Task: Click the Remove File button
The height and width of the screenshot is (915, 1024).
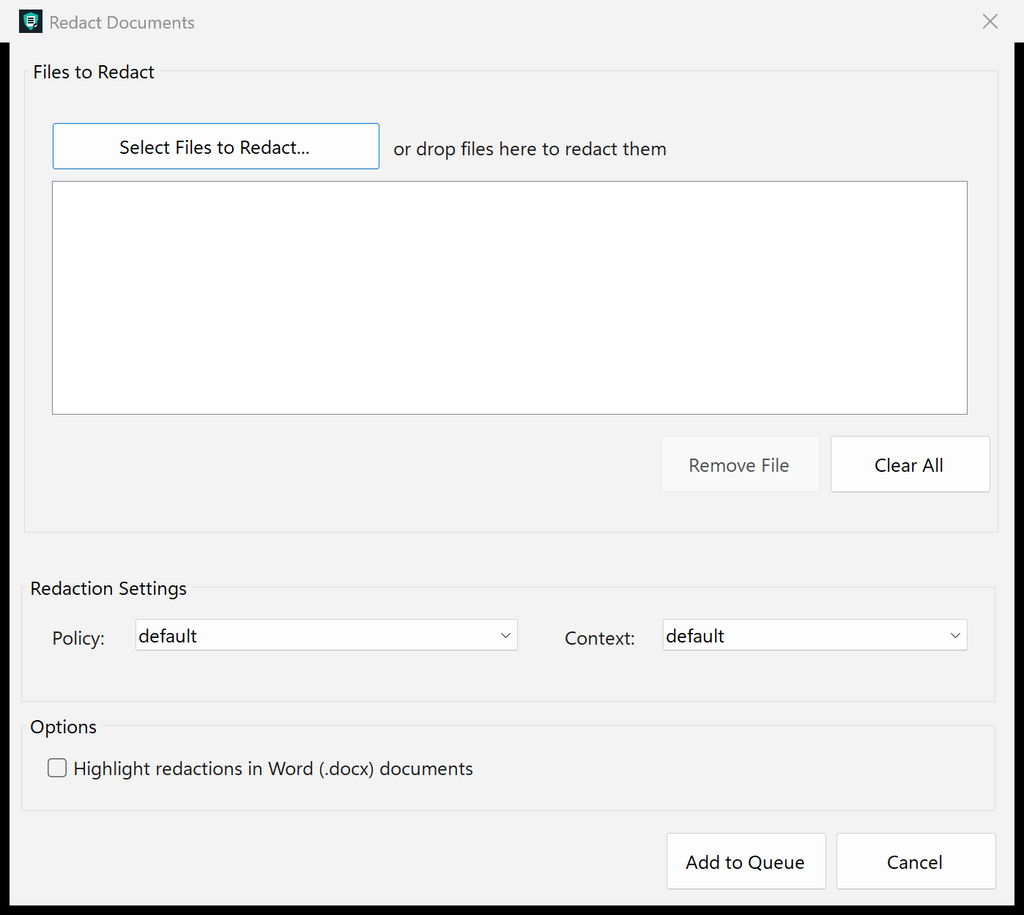Action: (x=740, y=464)
